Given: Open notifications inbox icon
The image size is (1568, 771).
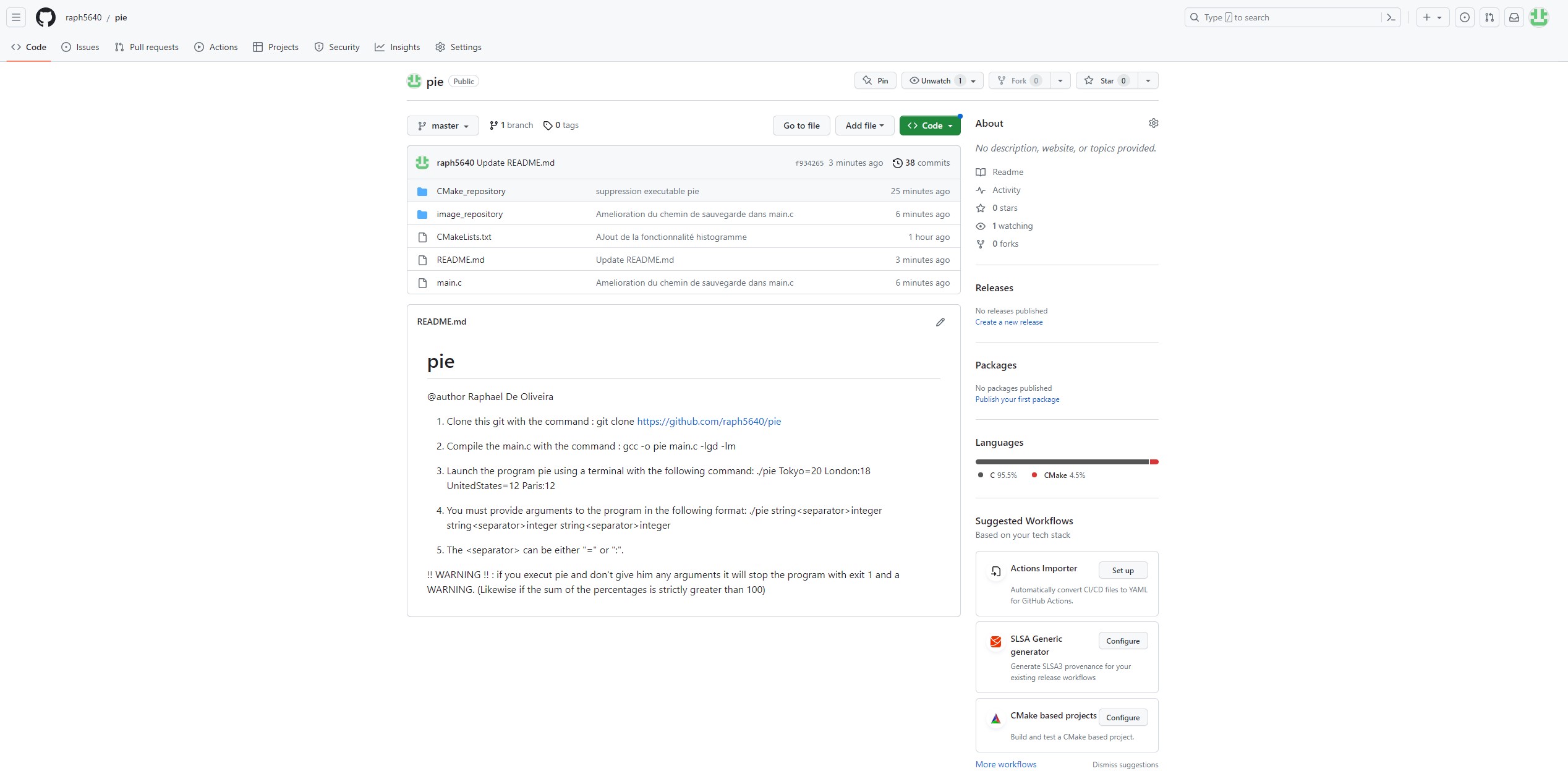Looking at the screenshot, I should point(1514,17).
